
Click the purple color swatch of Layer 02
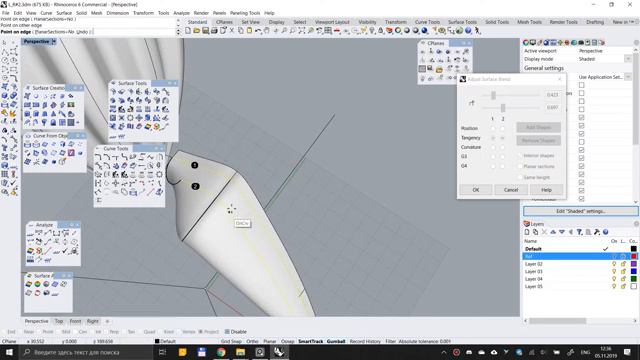point(633,264)
